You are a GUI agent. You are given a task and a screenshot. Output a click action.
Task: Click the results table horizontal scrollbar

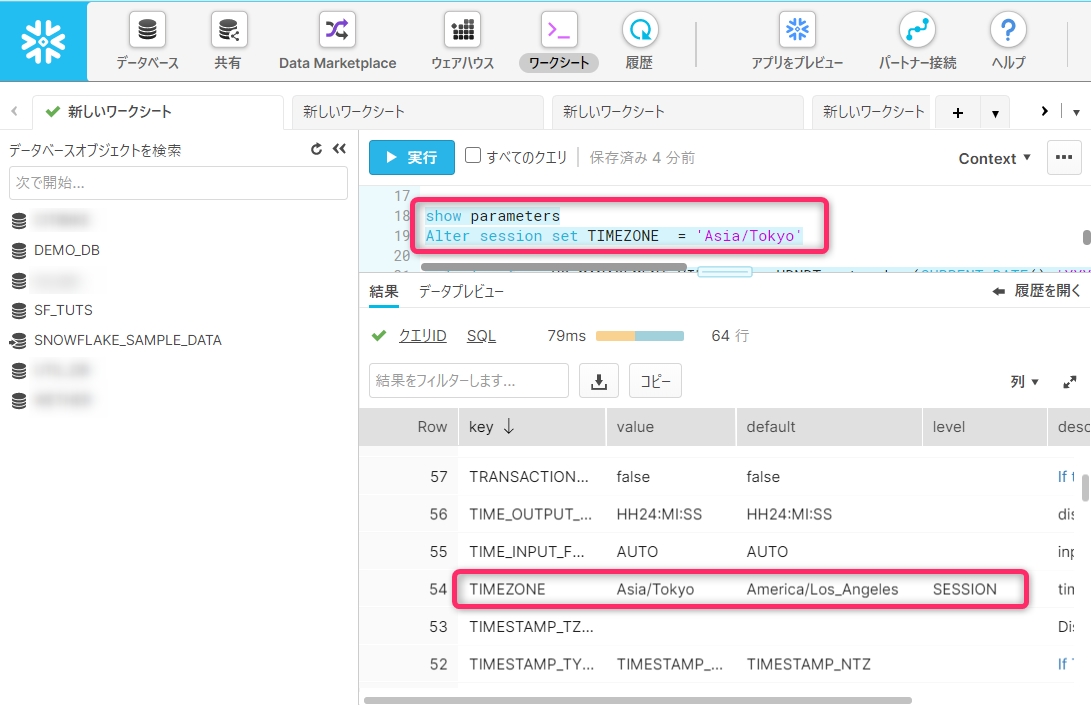[638, 700]
